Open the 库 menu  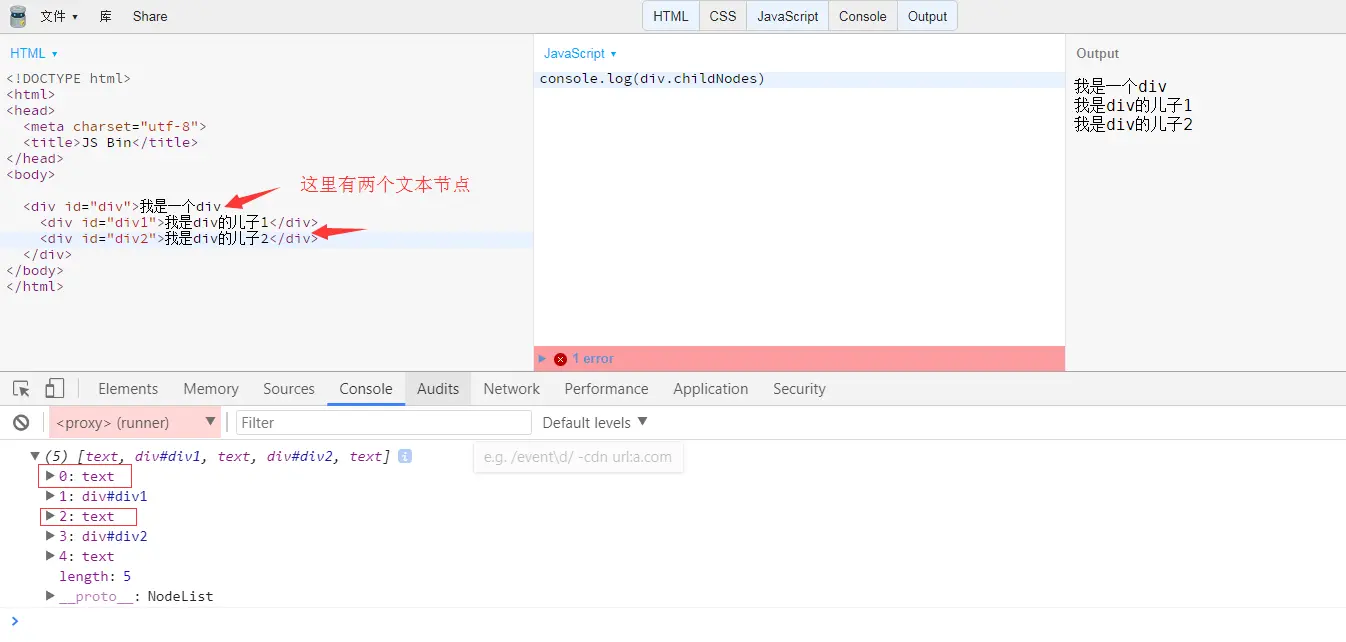tap(106, 16)
